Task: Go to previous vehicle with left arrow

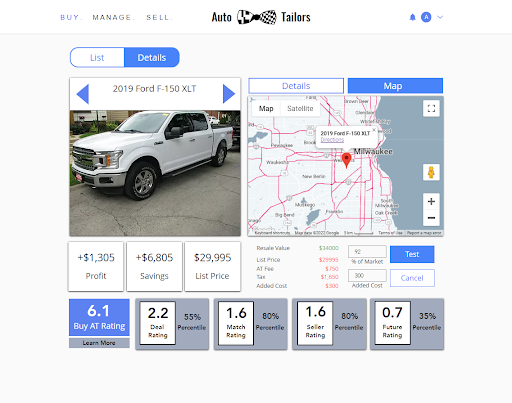Action: [x=83, y=94]
